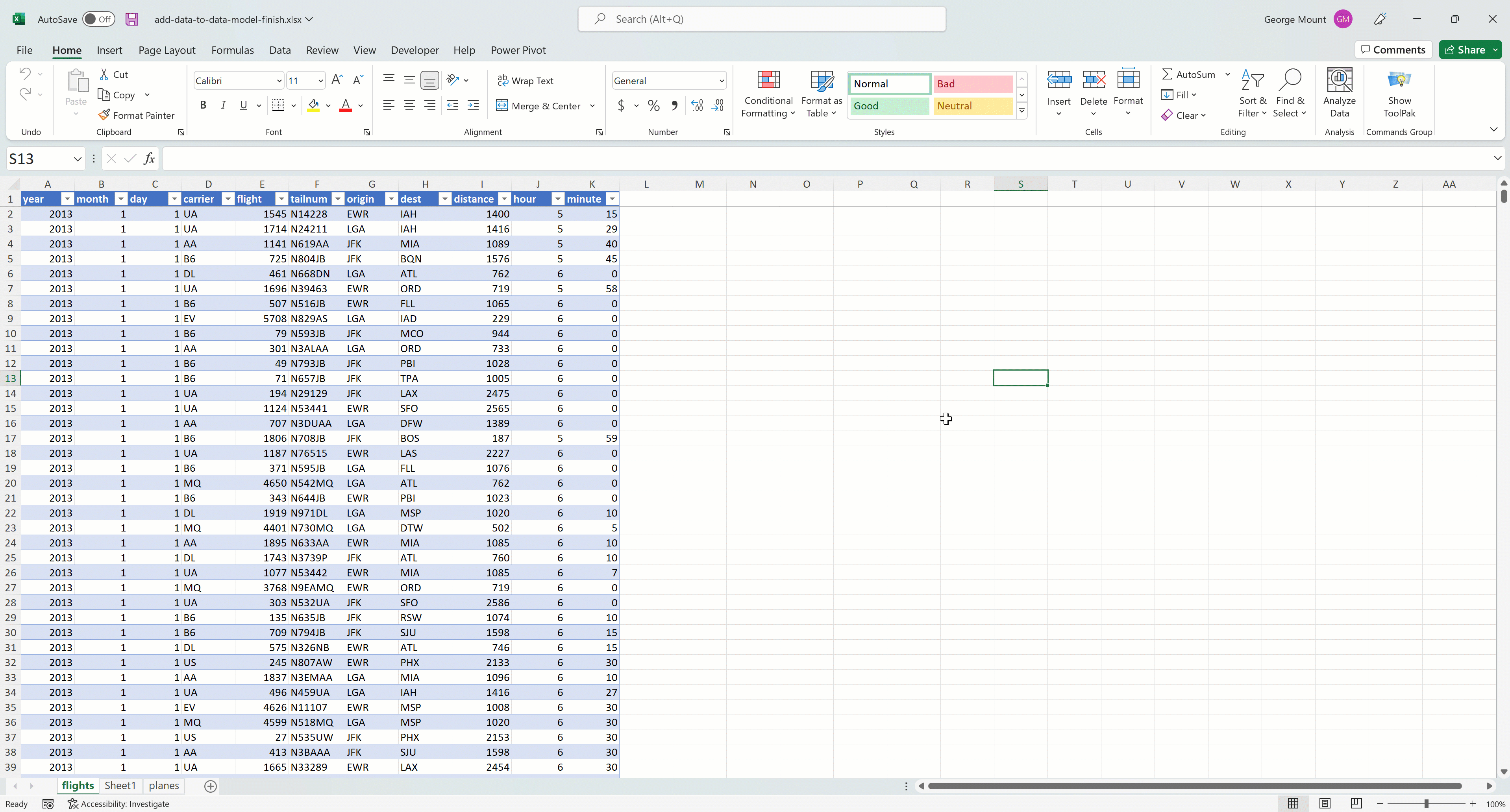Expand the font name Calibri combo box

[279, 81]
